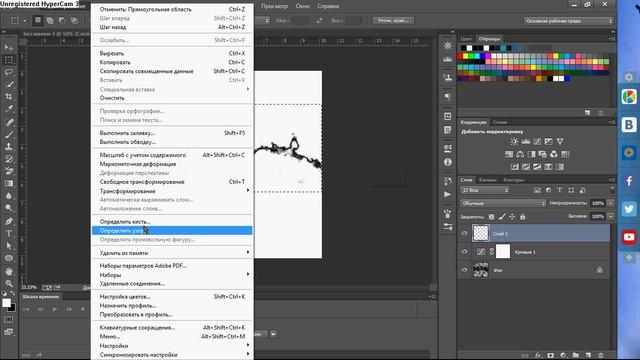The height and width of the screenshot is (360, 640).
Task: Toggle lock image pixels brush icon
Action: click(x=502, y=217)
